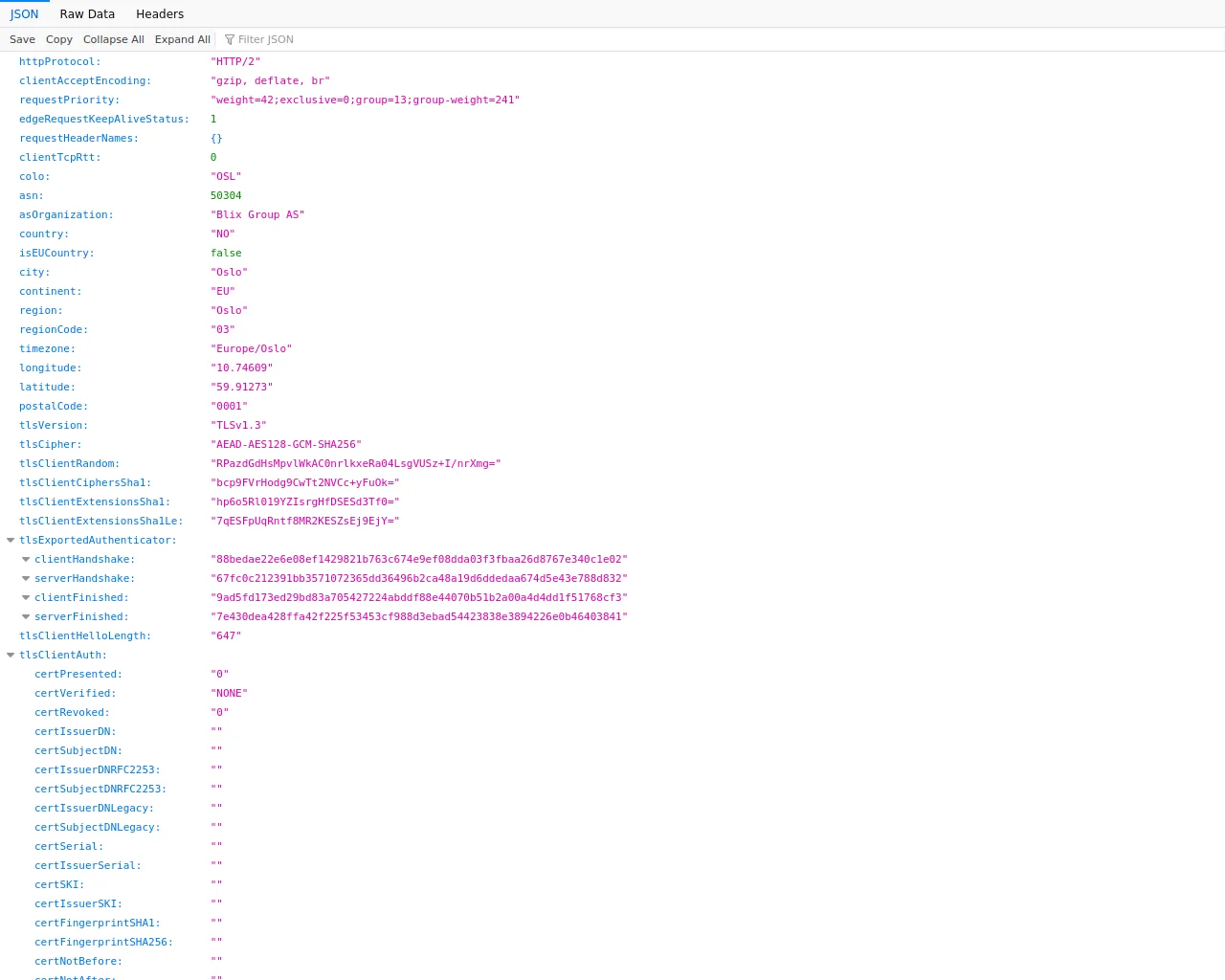Click the tlsClientRandom value string
Image resolution: width=1225 pixels, height=980 pixels.
355,464
